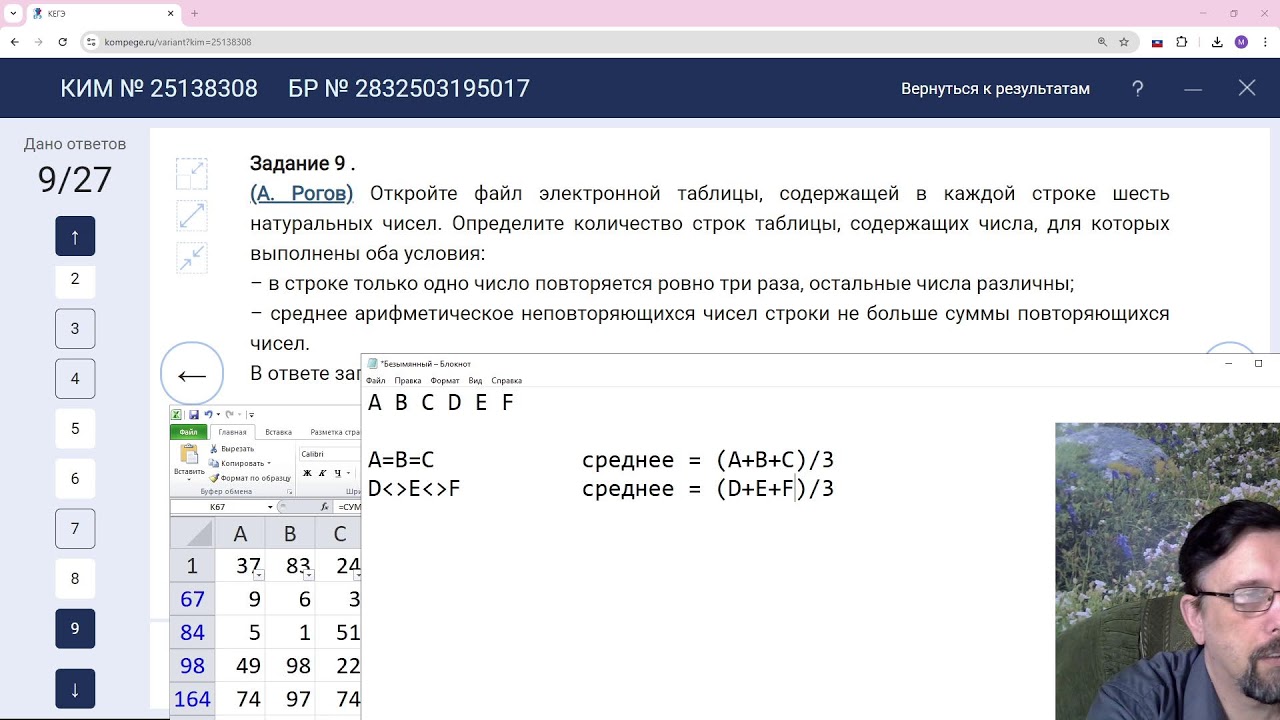Open Excel Файл tab
The image size is (1280, 720).
click(x=188, y=432)
